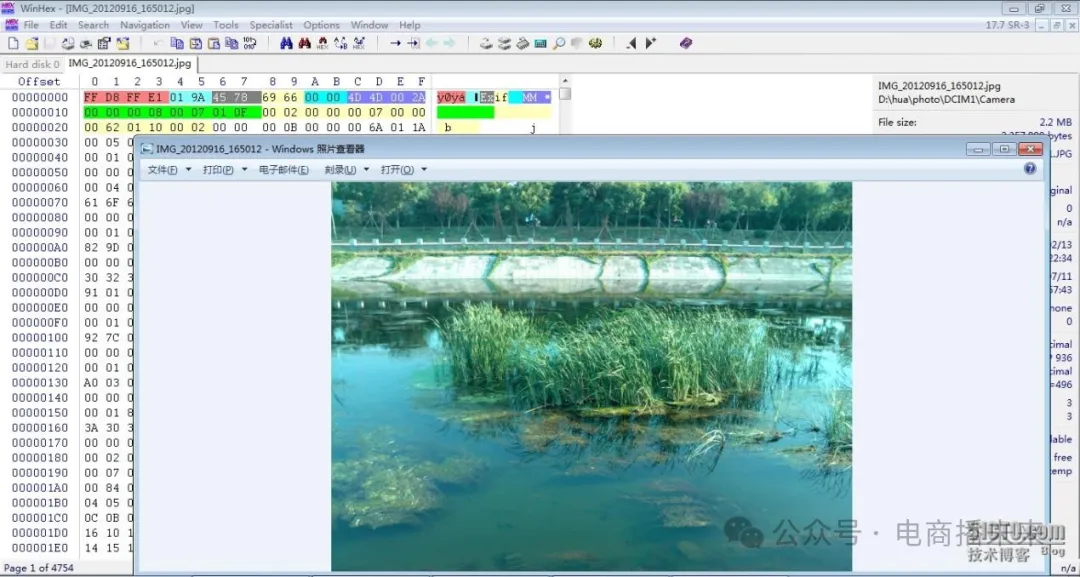This screenshot has height=577, width=1080.
Task: Open the purple help book icon
Action: [686, 43]
